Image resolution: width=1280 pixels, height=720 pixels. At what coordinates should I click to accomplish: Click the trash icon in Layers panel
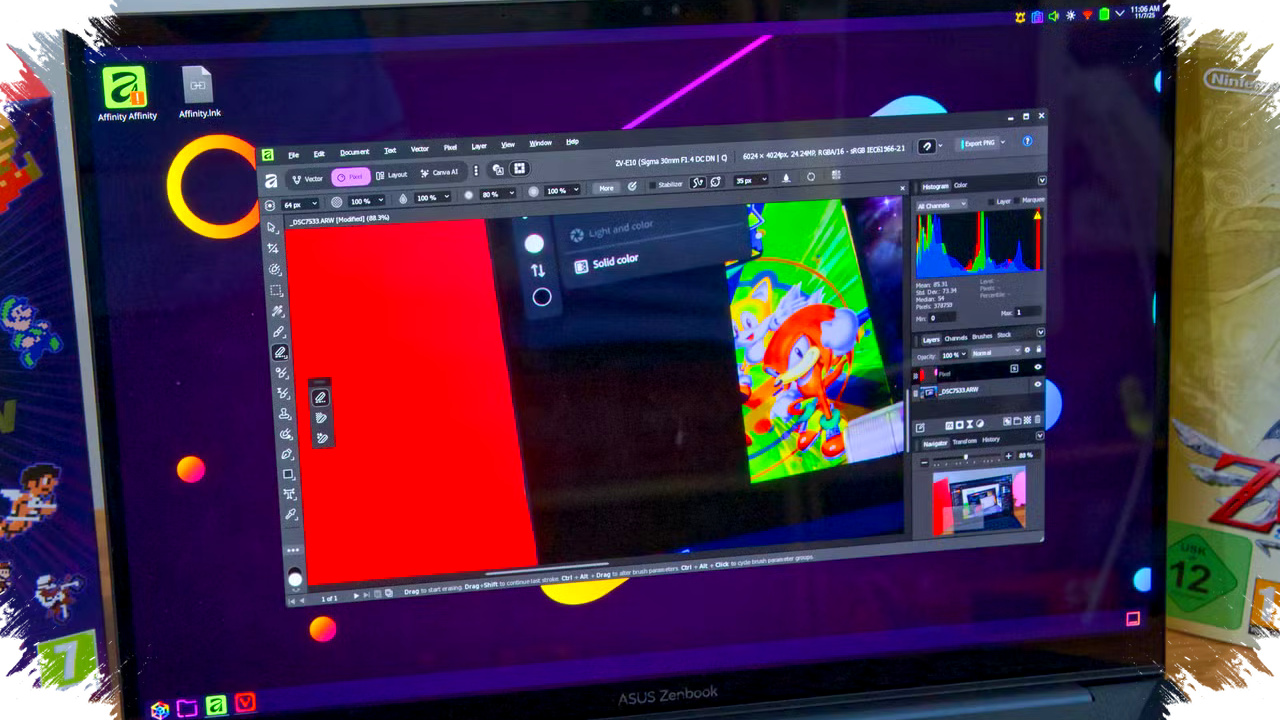[x=1037, y=421]
